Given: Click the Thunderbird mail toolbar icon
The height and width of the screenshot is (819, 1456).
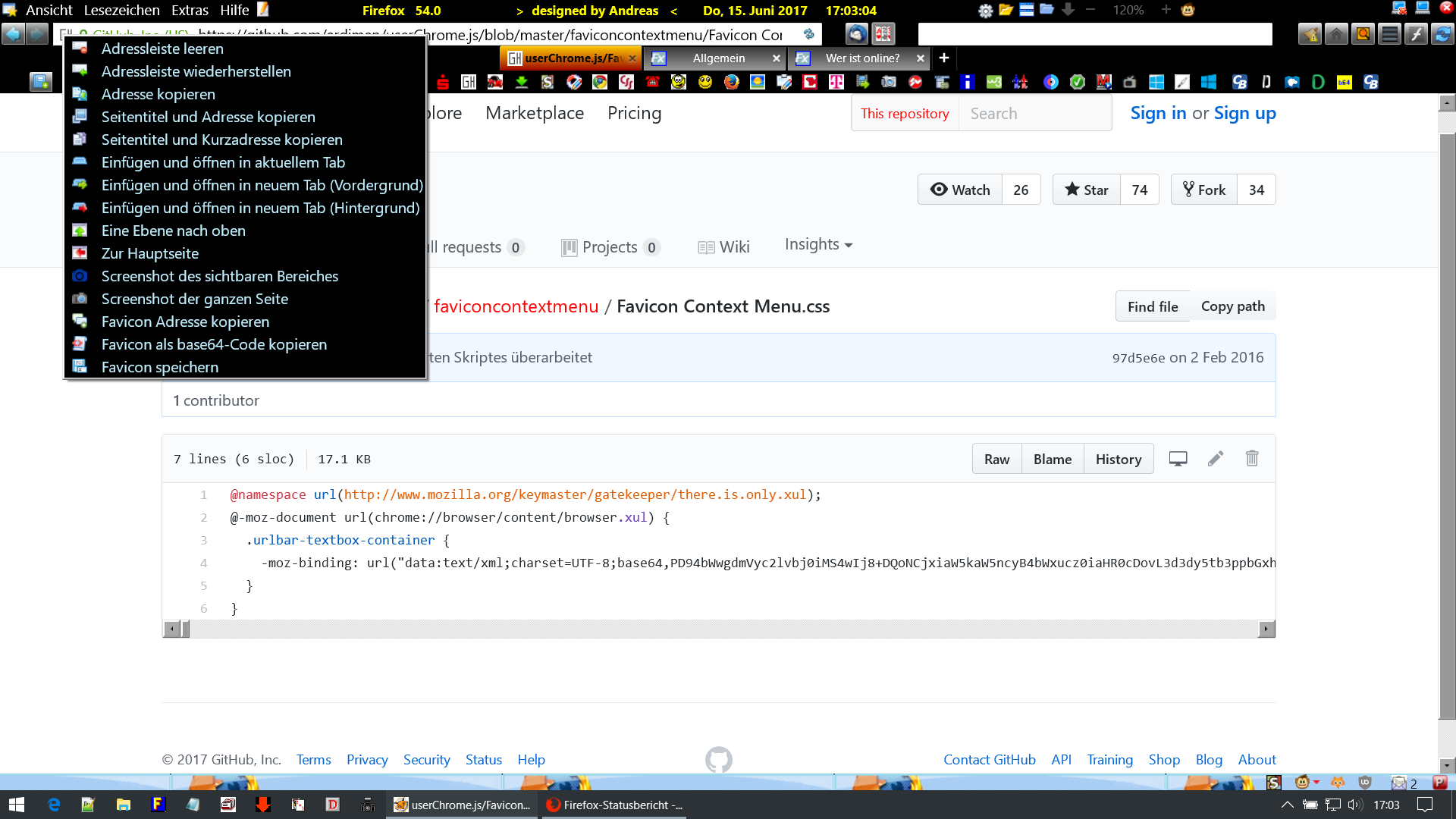Looking at the screenshot, I should (x=856, y=34).
